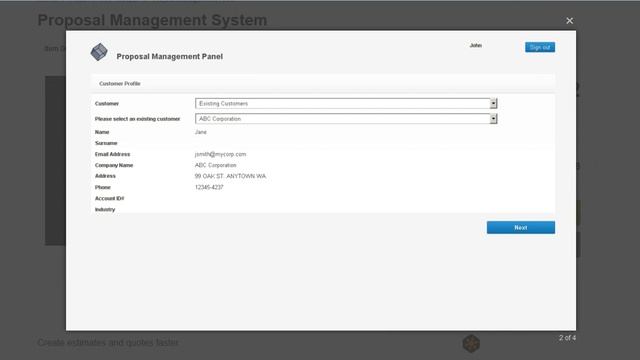Click the Proposal Management System background heading
The image size is (640, 360).
click(x=152, y=20)
